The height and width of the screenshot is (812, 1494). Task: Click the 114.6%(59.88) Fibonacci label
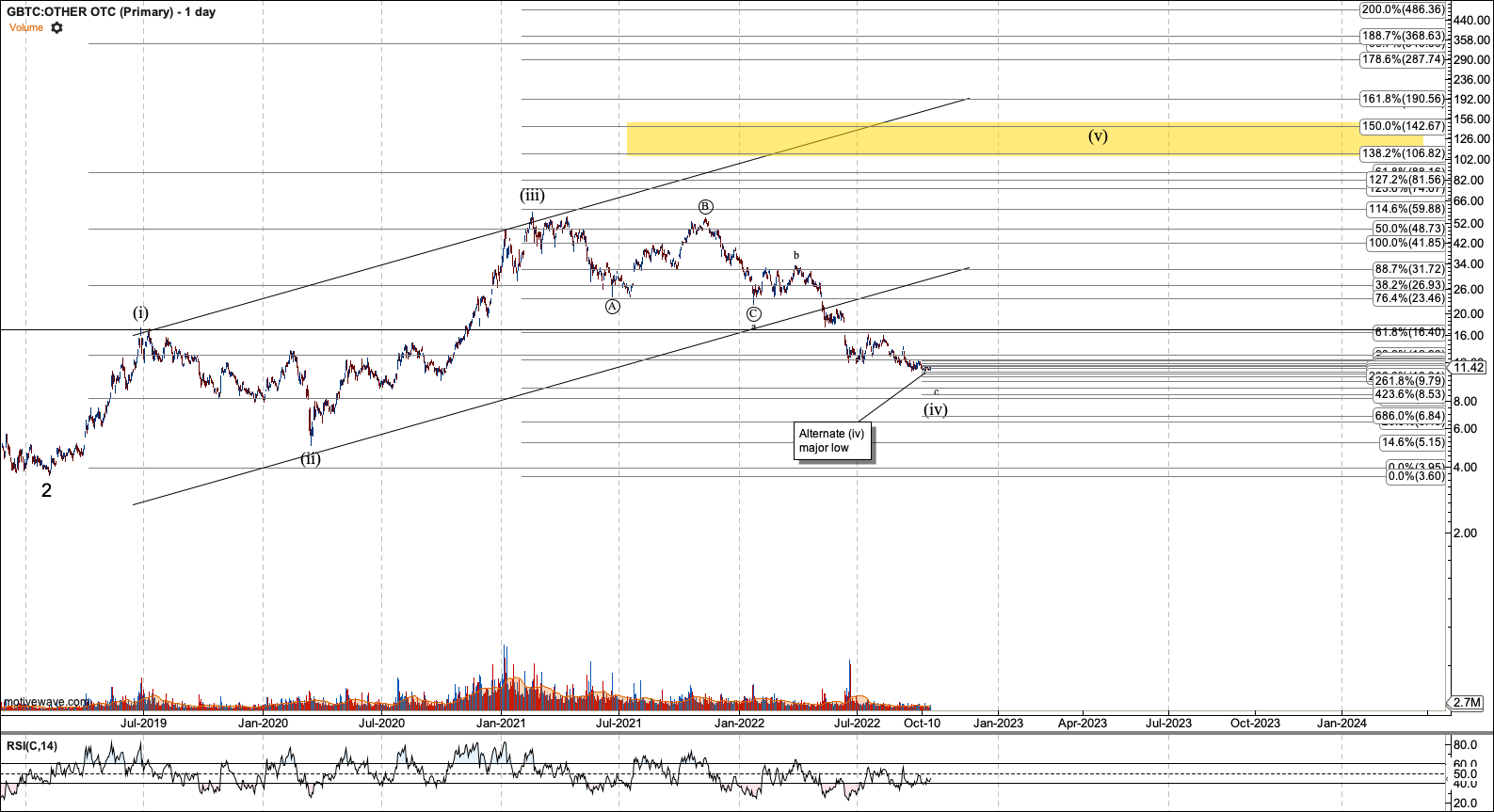tap(1406, 210)
